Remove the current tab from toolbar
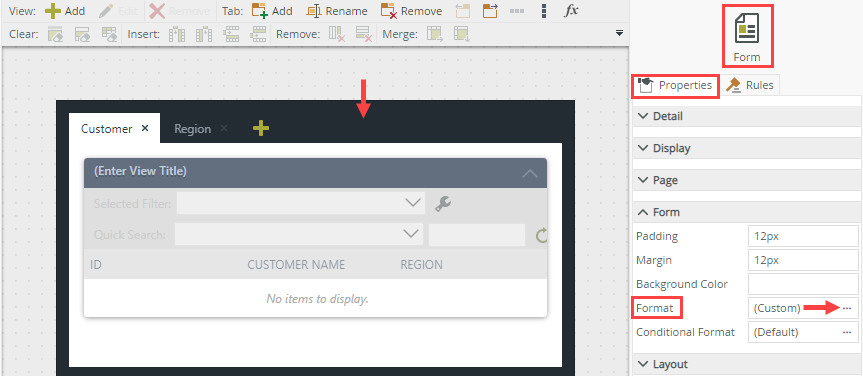This screenshot has width=863, height=376. pos(412,10)
